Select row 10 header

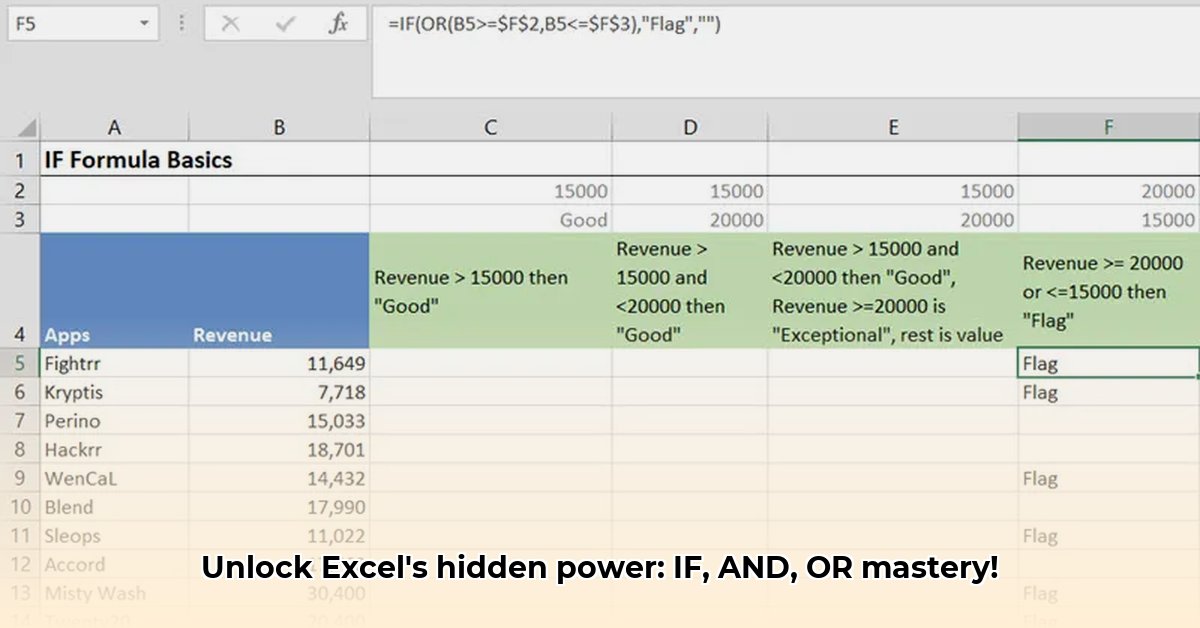pos(21,507)
